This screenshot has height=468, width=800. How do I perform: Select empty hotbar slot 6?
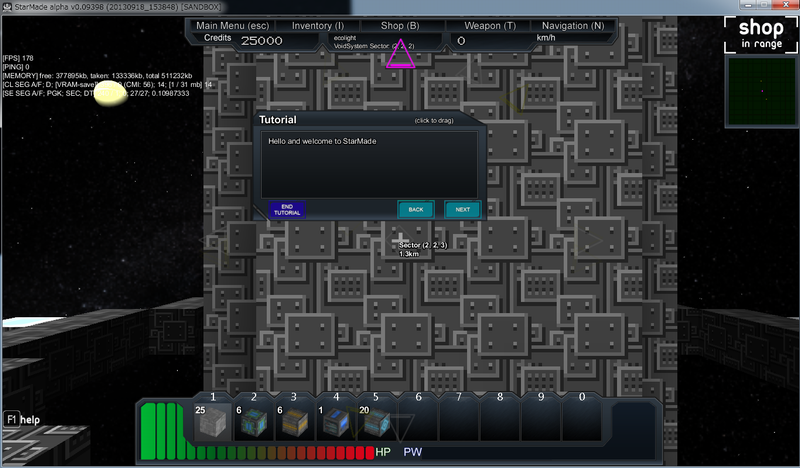(x=417, y=422)
